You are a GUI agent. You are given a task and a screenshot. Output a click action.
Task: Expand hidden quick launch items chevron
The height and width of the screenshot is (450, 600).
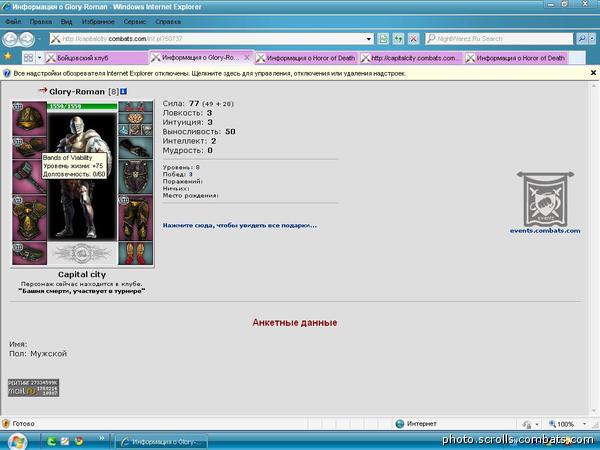(x=102, y=438)
